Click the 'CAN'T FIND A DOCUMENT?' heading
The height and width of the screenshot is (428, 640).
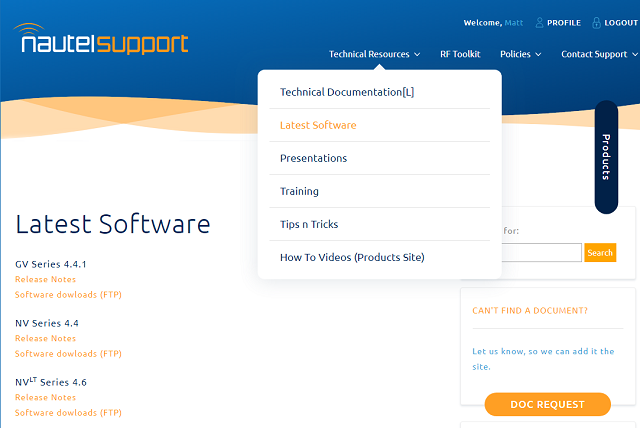(530, 310)
